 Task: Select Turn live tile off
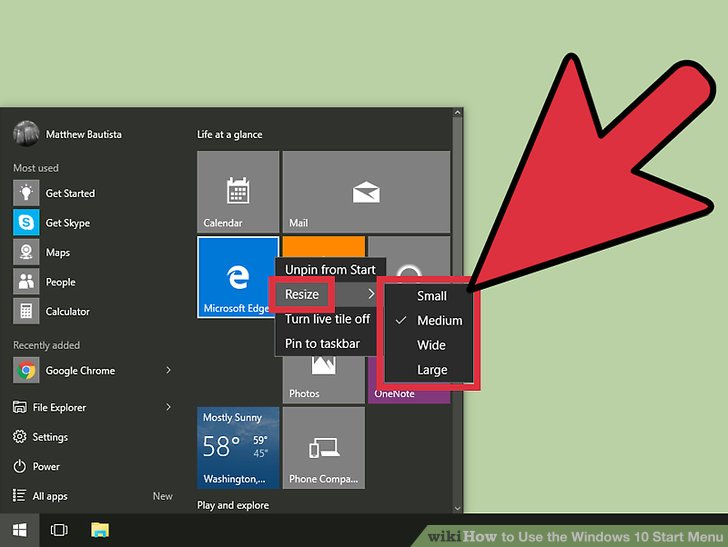click(x=327, y=319)
